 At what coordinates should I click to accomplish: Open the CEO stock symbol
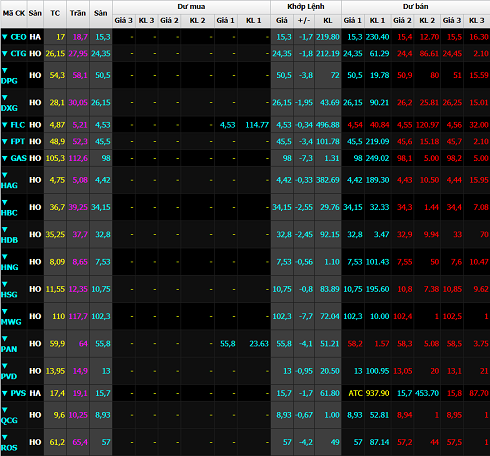tap(18, 37)
